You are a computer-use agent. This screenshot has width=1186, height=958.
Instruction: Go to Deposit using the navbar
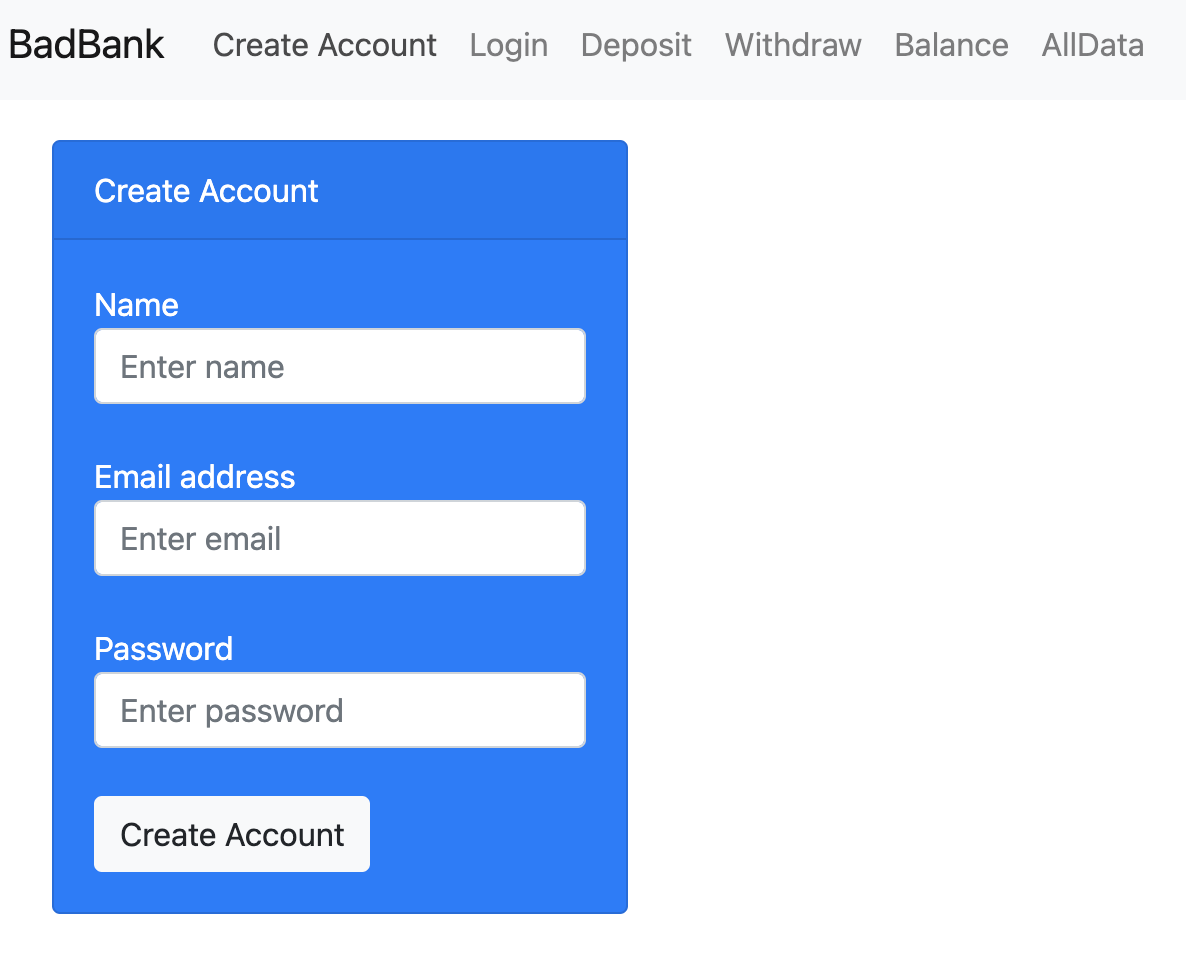(x=636, y=45)
